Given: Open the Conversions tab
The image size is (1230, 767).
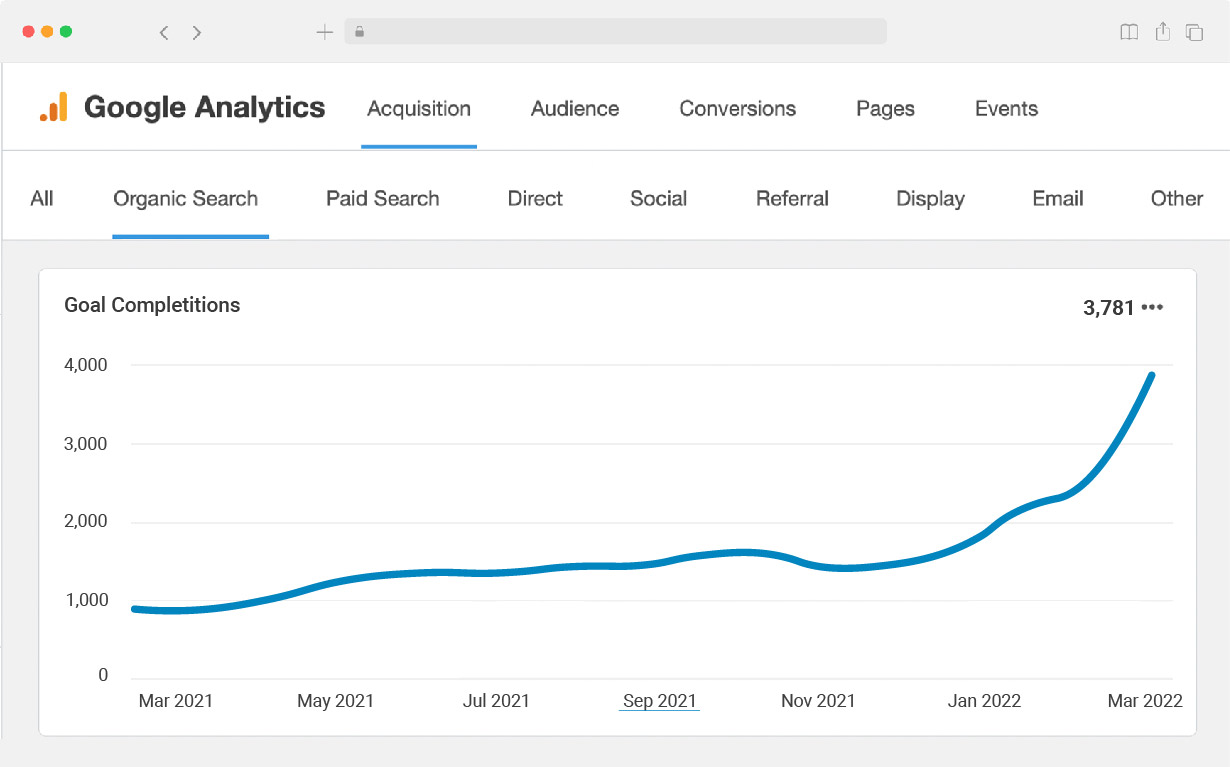Looking at the screenshot, I should pos(737,109).
